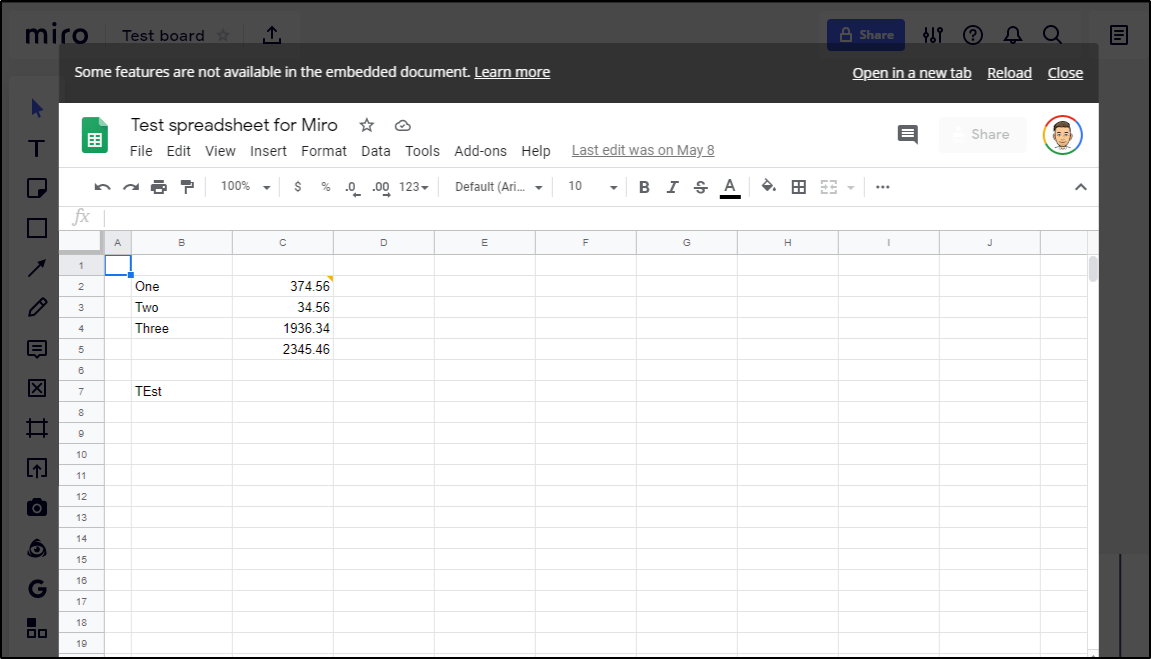The width and height of the screenshot is (1151, 659).
Task: Open the more apps icon in sidebar
Action: tap(37, 628)
